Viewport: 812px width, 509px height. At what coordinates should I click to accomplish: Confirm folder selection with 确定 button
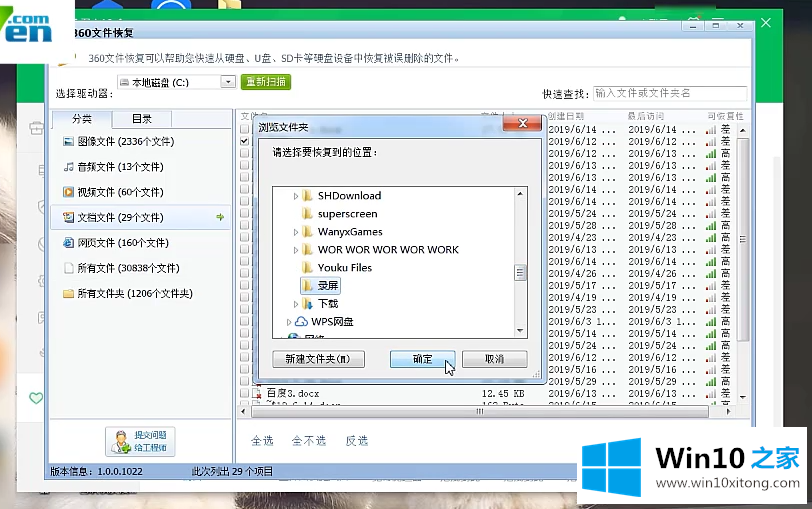(422, 359)
